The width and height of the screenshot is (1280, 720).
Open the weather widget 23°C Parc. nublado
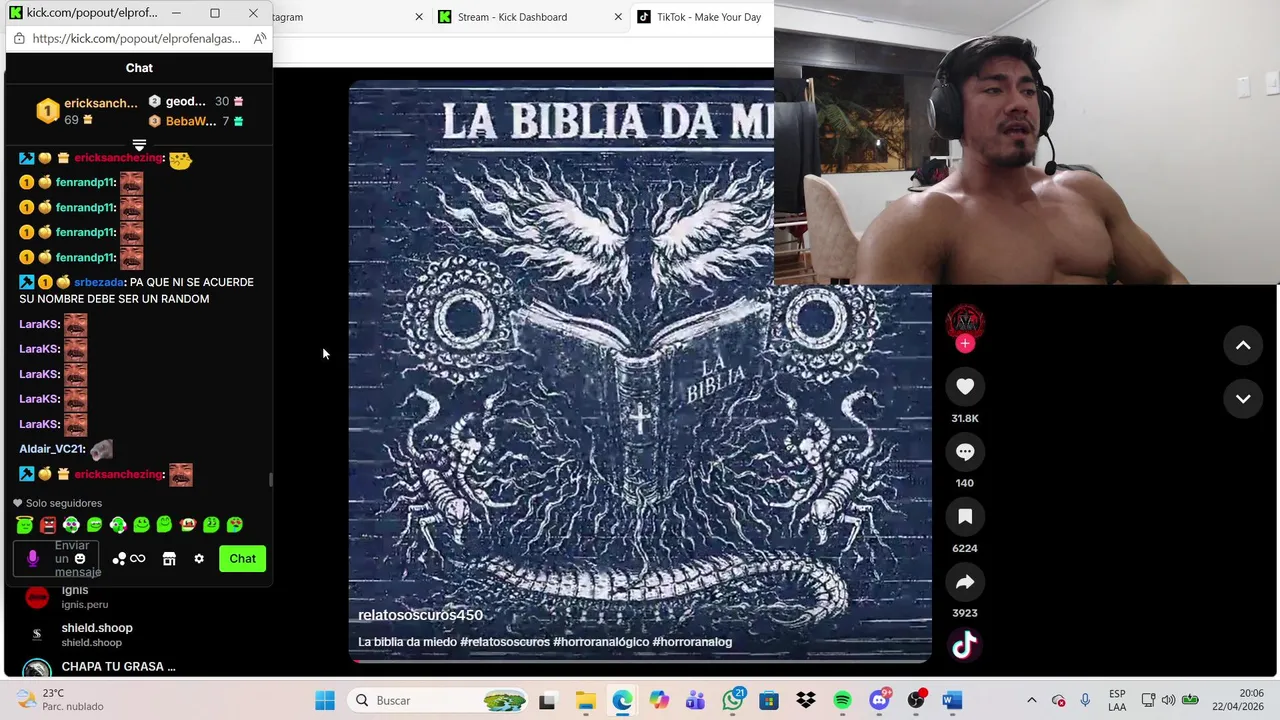(x=60, y=700)
